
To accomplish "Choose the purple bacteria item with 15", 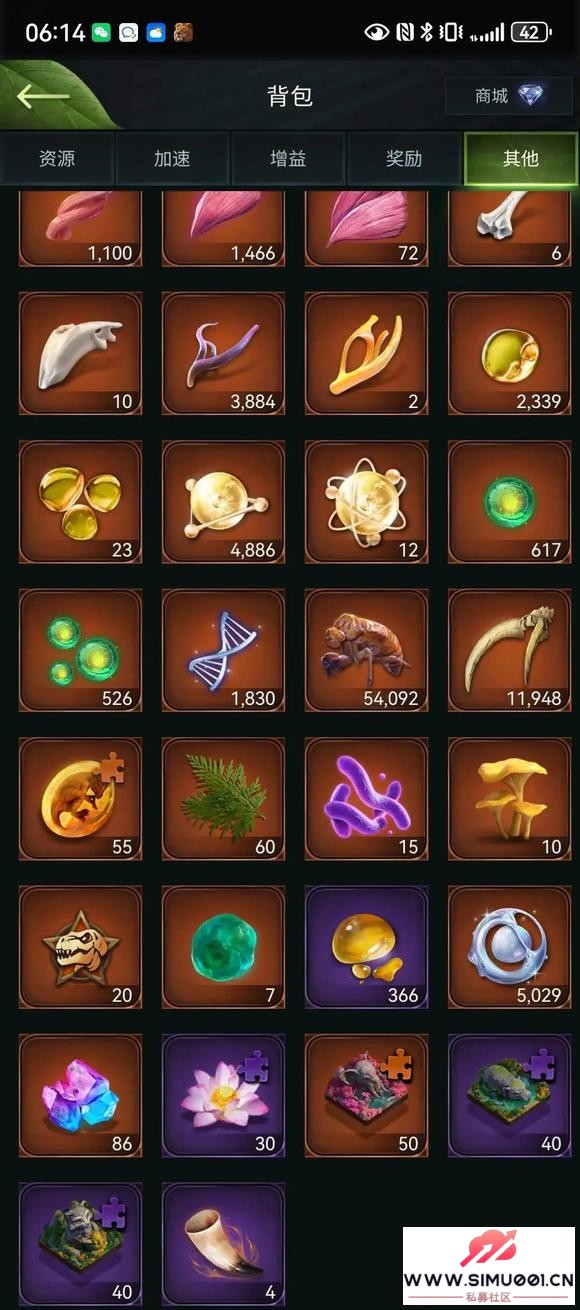I will pos(367,799).
